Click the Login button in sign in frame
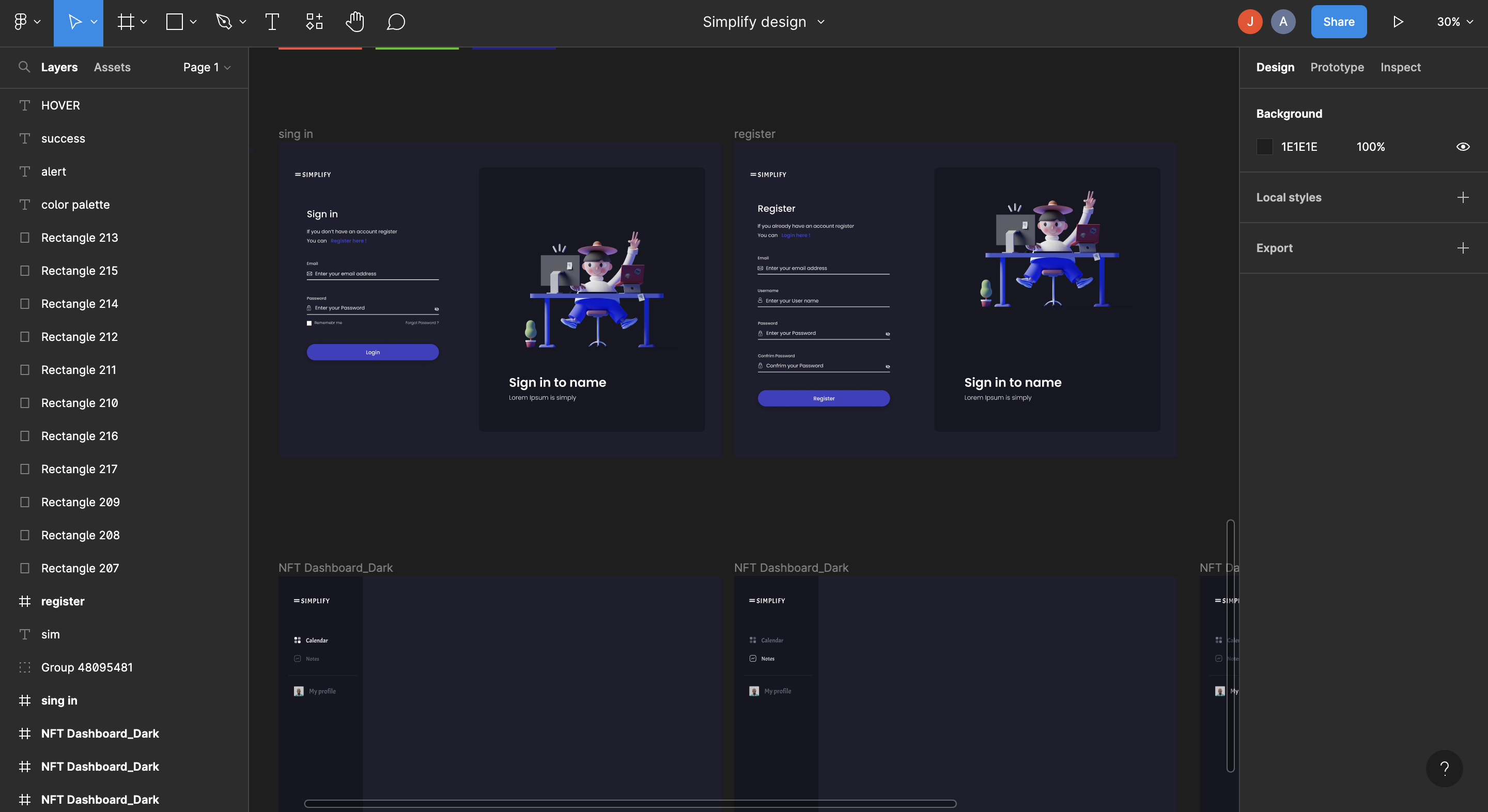The height and width of the screenshot is (812, 1488). coord(373,352)
